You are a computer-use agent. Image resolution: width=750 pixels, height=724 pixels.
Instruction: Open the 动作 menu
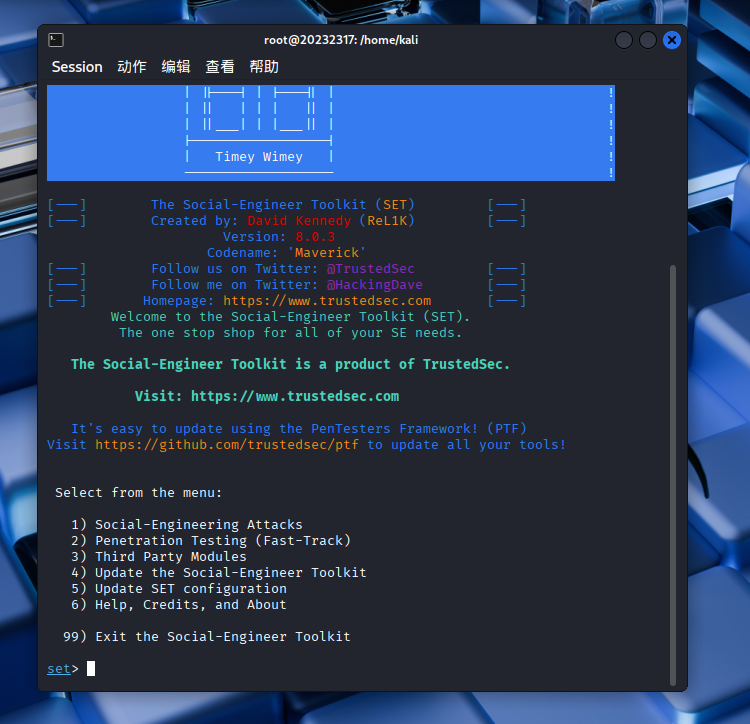(x=132, y=67)
